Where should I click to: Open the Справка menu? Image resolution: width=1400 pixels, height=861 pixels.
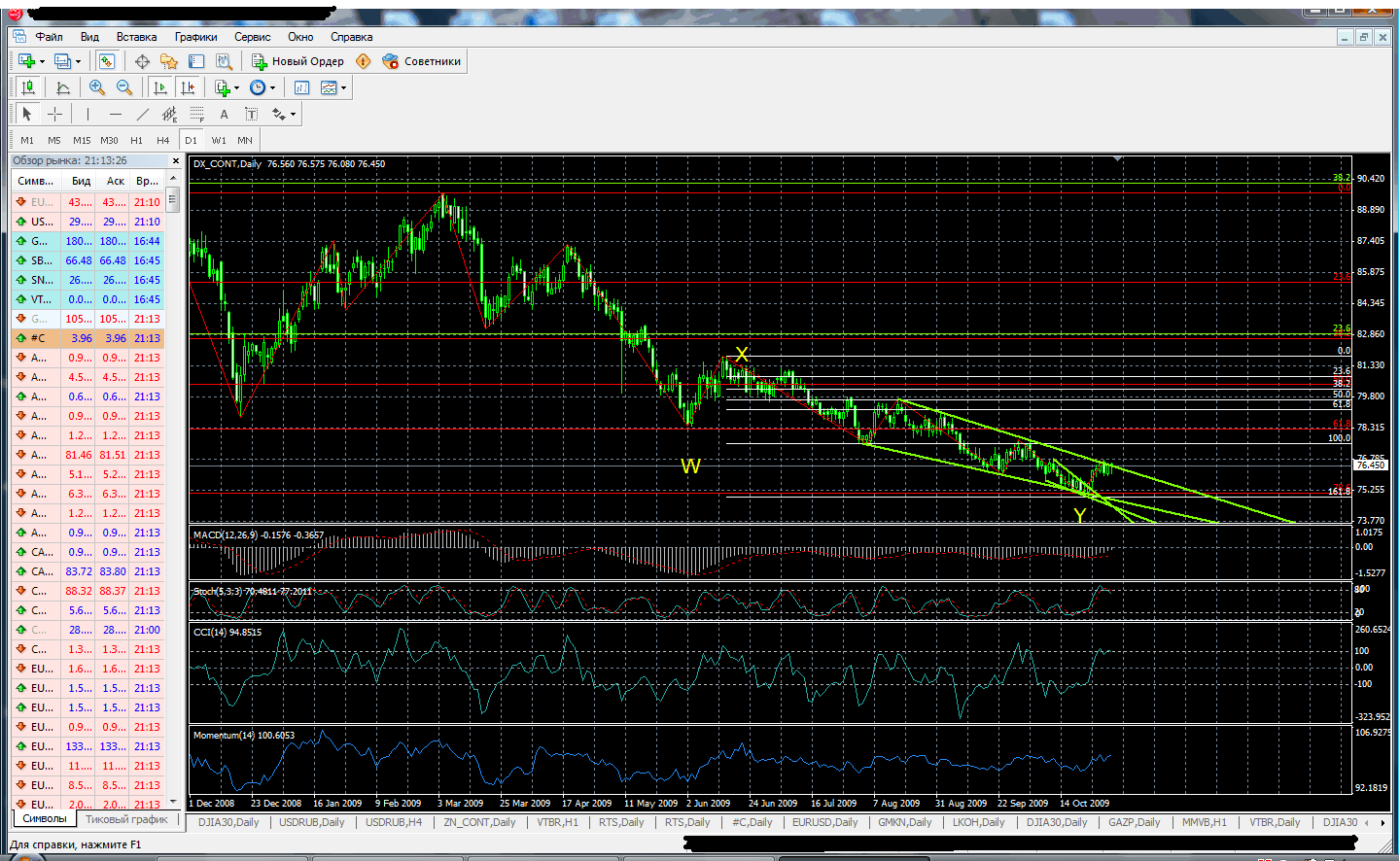pos(351,37)
